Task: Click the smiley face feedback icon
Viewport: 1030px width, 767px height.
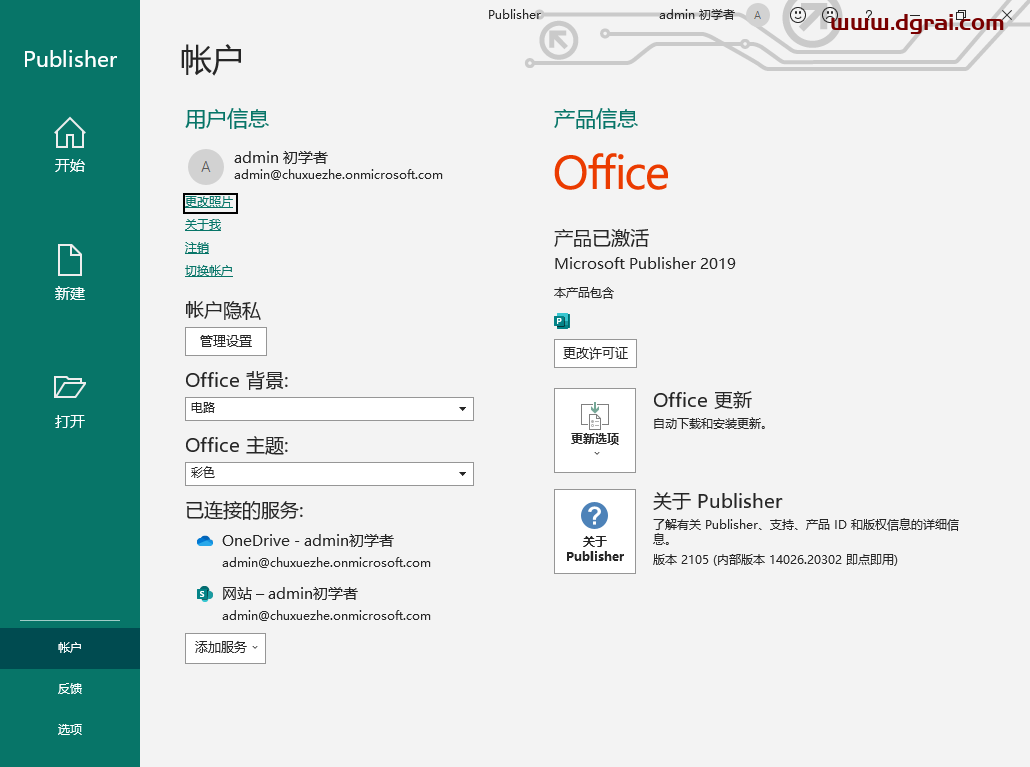Action: [797, 14]
